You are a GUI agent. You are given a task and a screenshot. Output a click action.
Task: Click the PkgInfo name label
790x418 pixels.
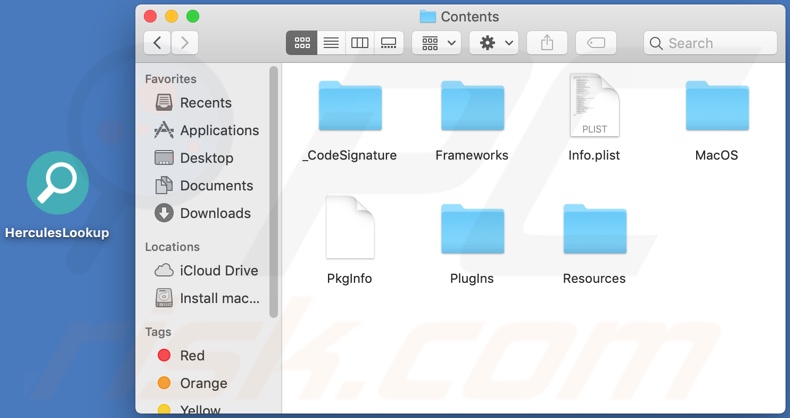pos(349,278)
